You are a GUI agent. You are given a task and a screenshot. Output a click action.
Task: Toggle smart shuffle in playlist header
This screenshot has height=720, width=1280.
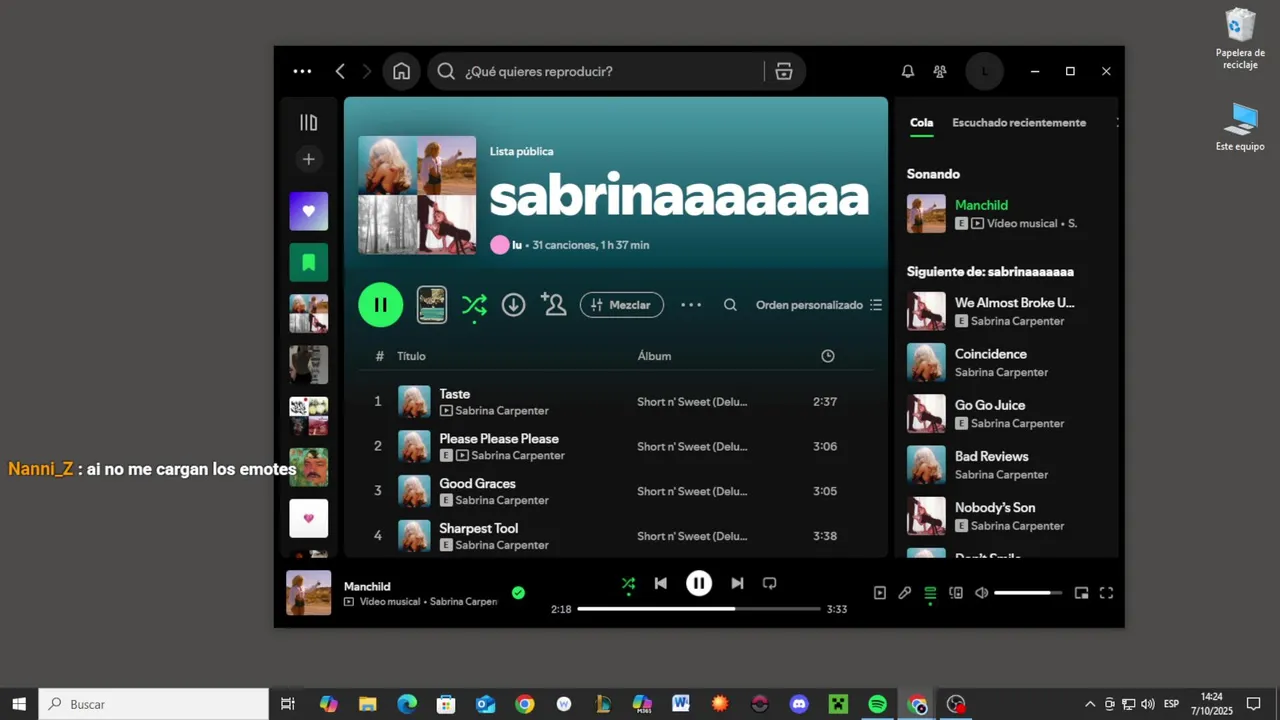pos(474,305)
